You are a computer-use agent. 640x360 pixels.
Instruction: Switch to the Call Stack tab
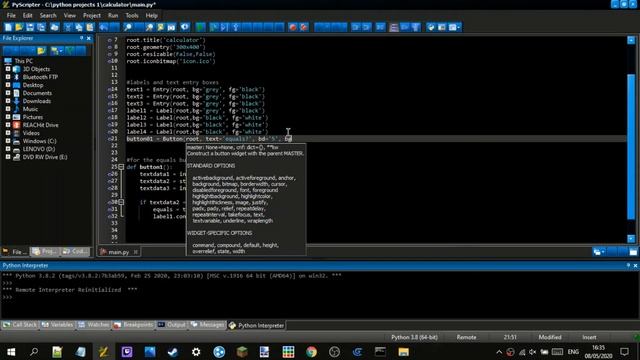tap(20, 325)
